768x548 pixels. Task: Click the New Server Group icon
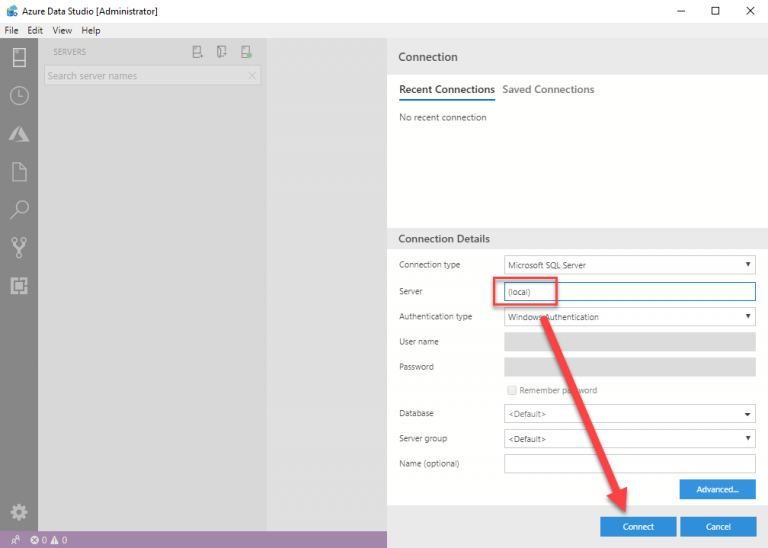coord(221,52)
